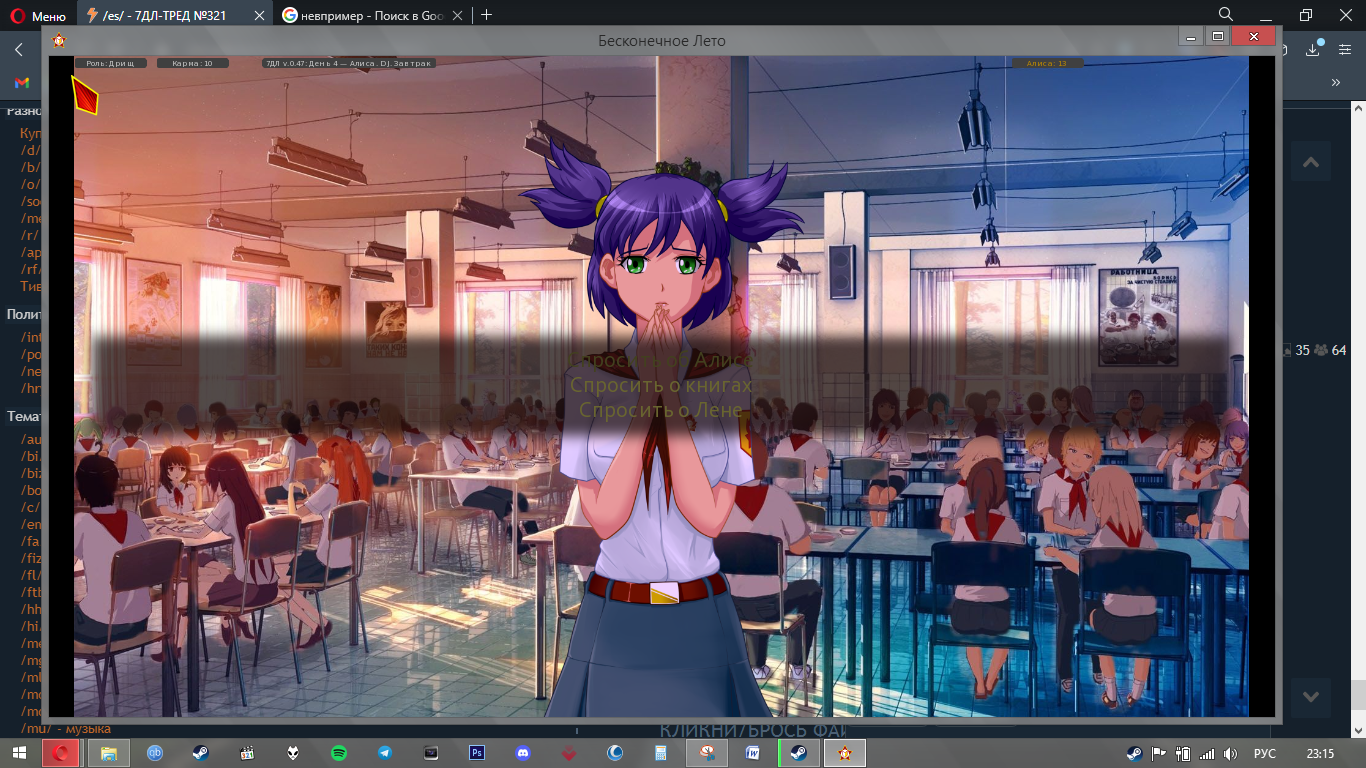Open the Action Center flag tray icon
Screen dimensions: 1366x768
pos(1160,753)
